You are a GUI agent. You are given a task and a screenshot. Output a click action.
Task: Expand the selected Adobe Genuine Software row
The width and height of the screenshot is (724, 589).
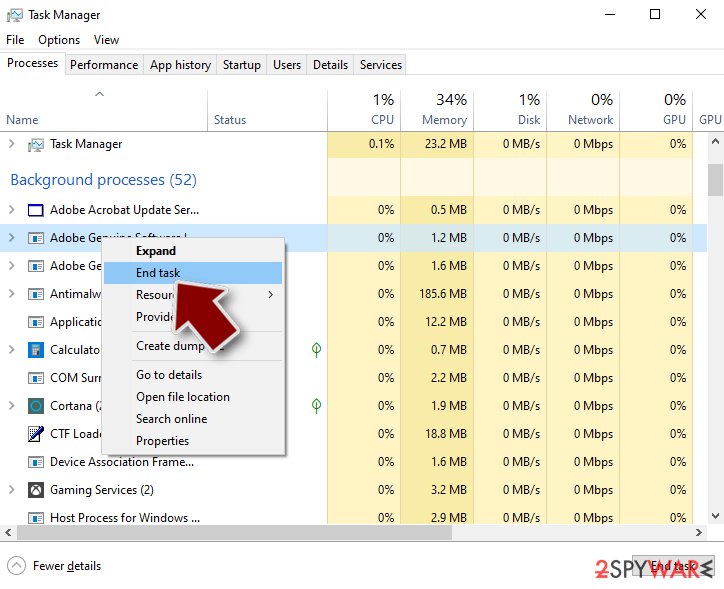coord(12,238)
